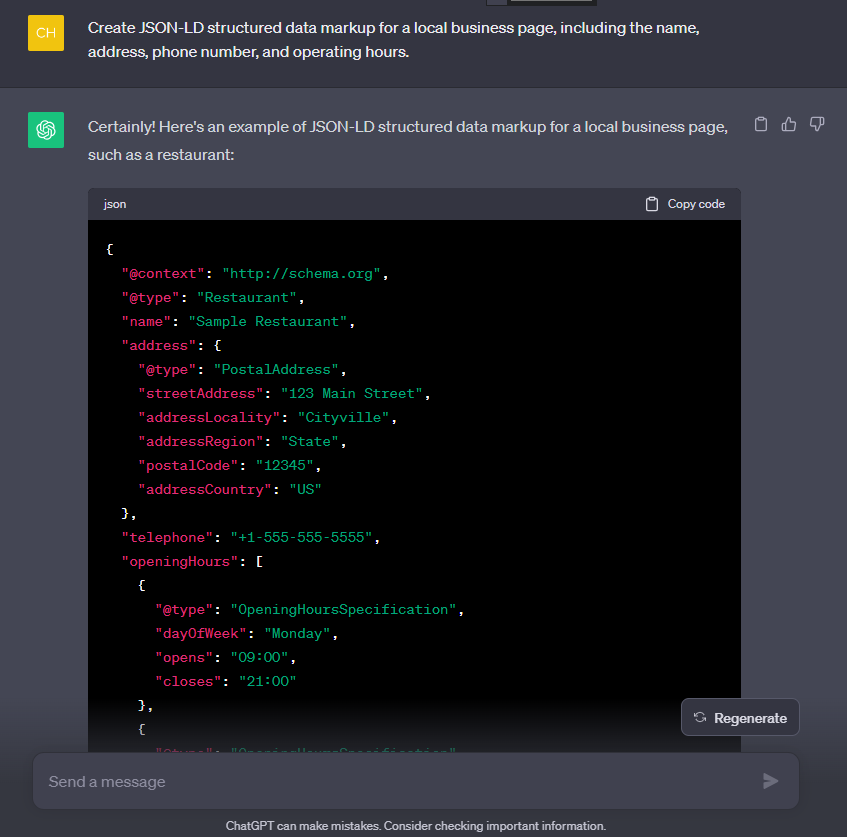Click the "addressCountry" key

tap(205, 490)
